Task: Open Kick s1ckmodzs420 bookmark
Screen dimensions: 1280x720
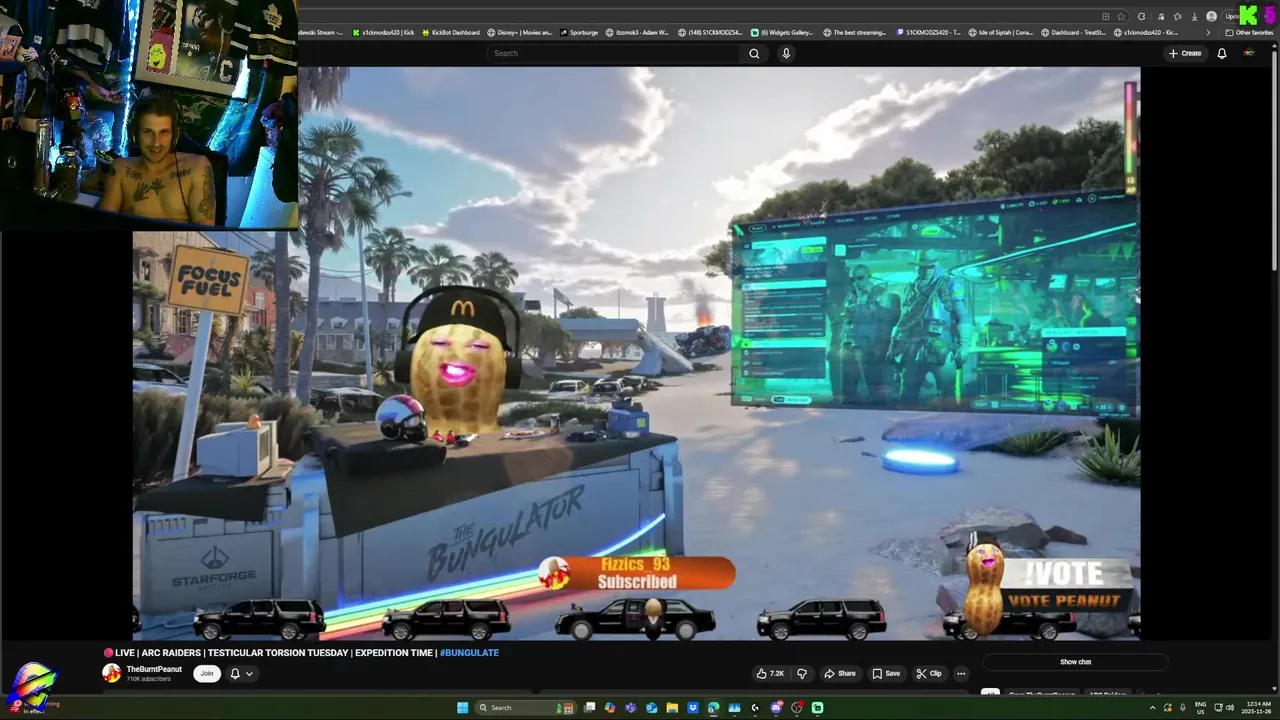Action: [x=382, y=32]
